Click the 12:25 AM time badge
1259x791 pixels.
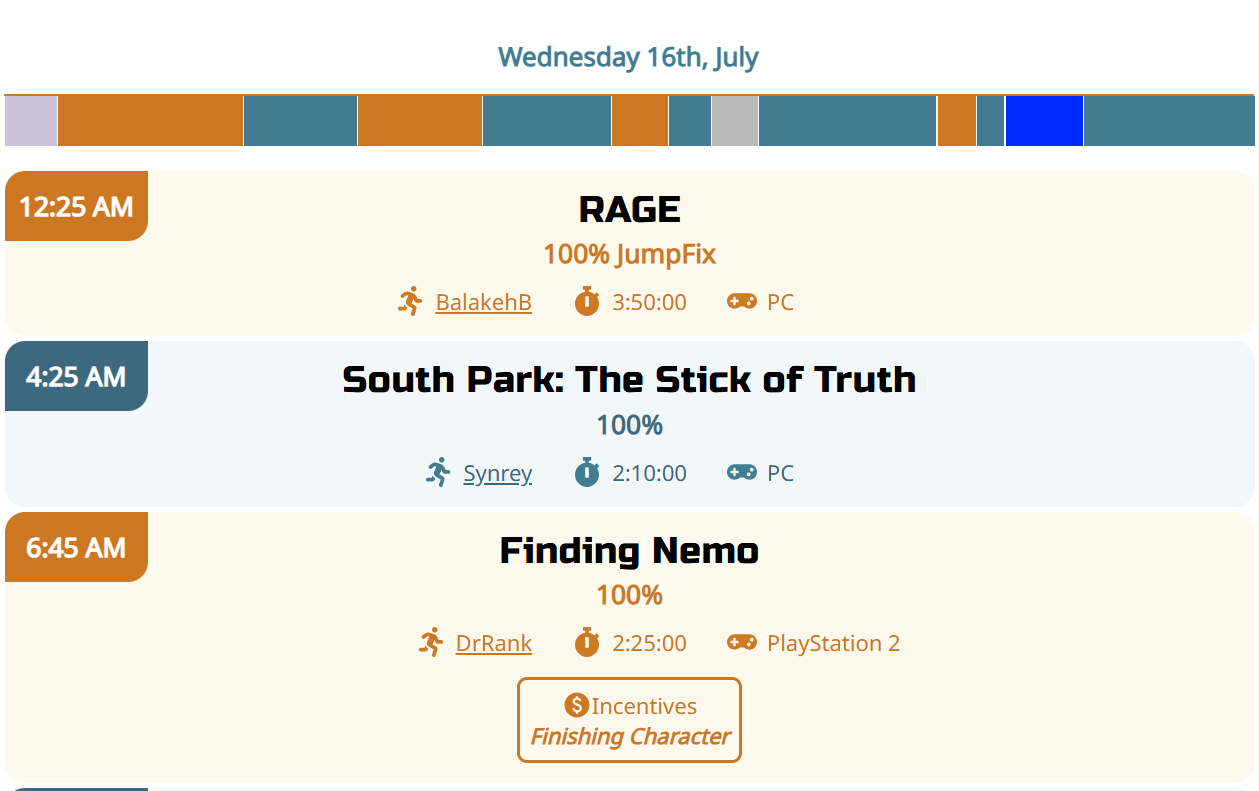[x=76, y=206]
